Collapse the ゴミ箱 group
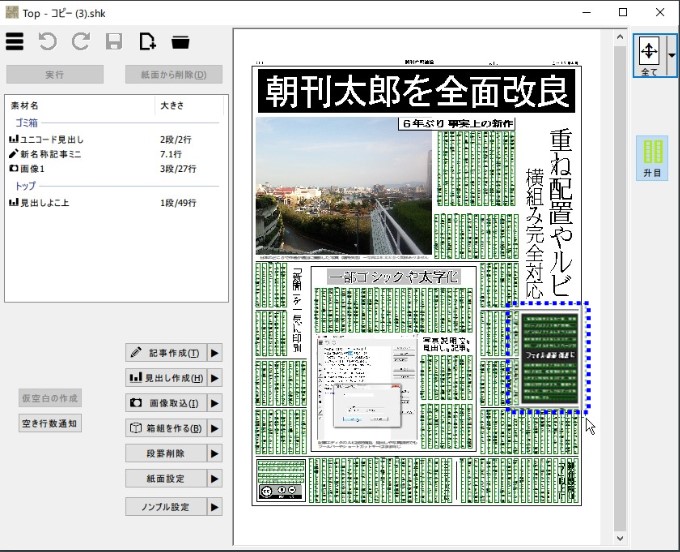The height and width of the screenshot is (552, 680). click(x=26, y=123)
